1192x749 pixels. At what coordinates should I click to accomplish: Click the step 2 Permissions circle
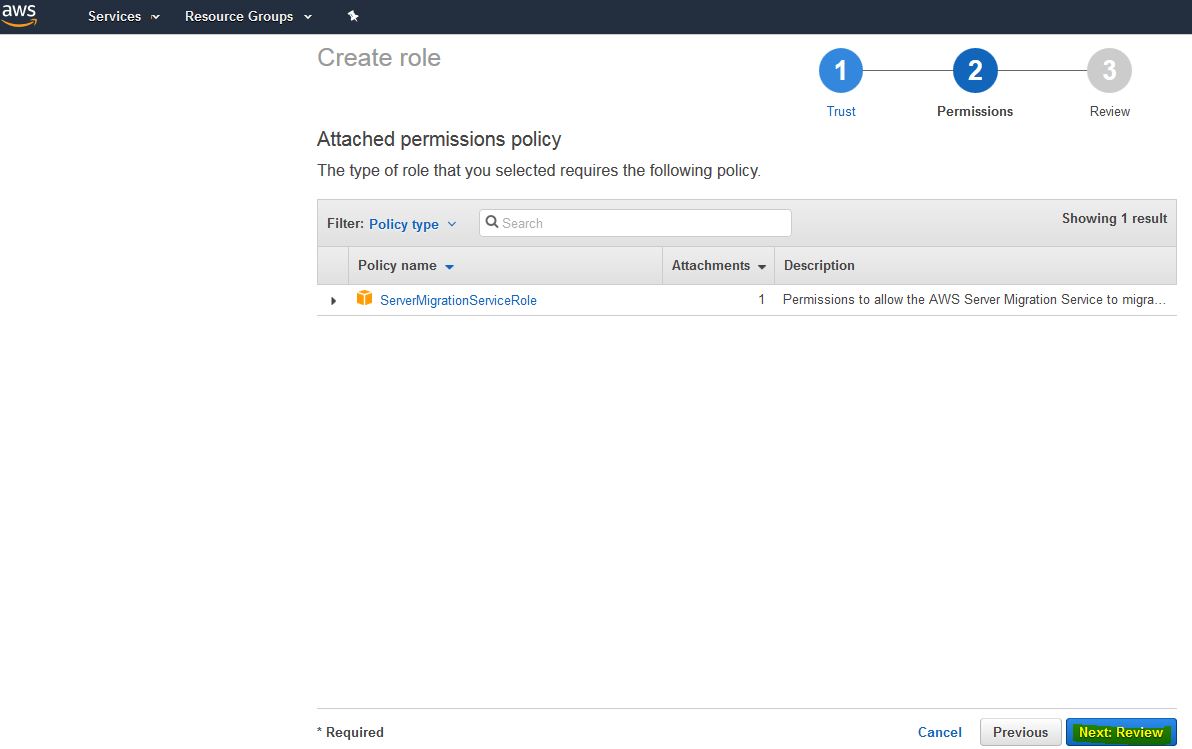[x=975, y=71]
